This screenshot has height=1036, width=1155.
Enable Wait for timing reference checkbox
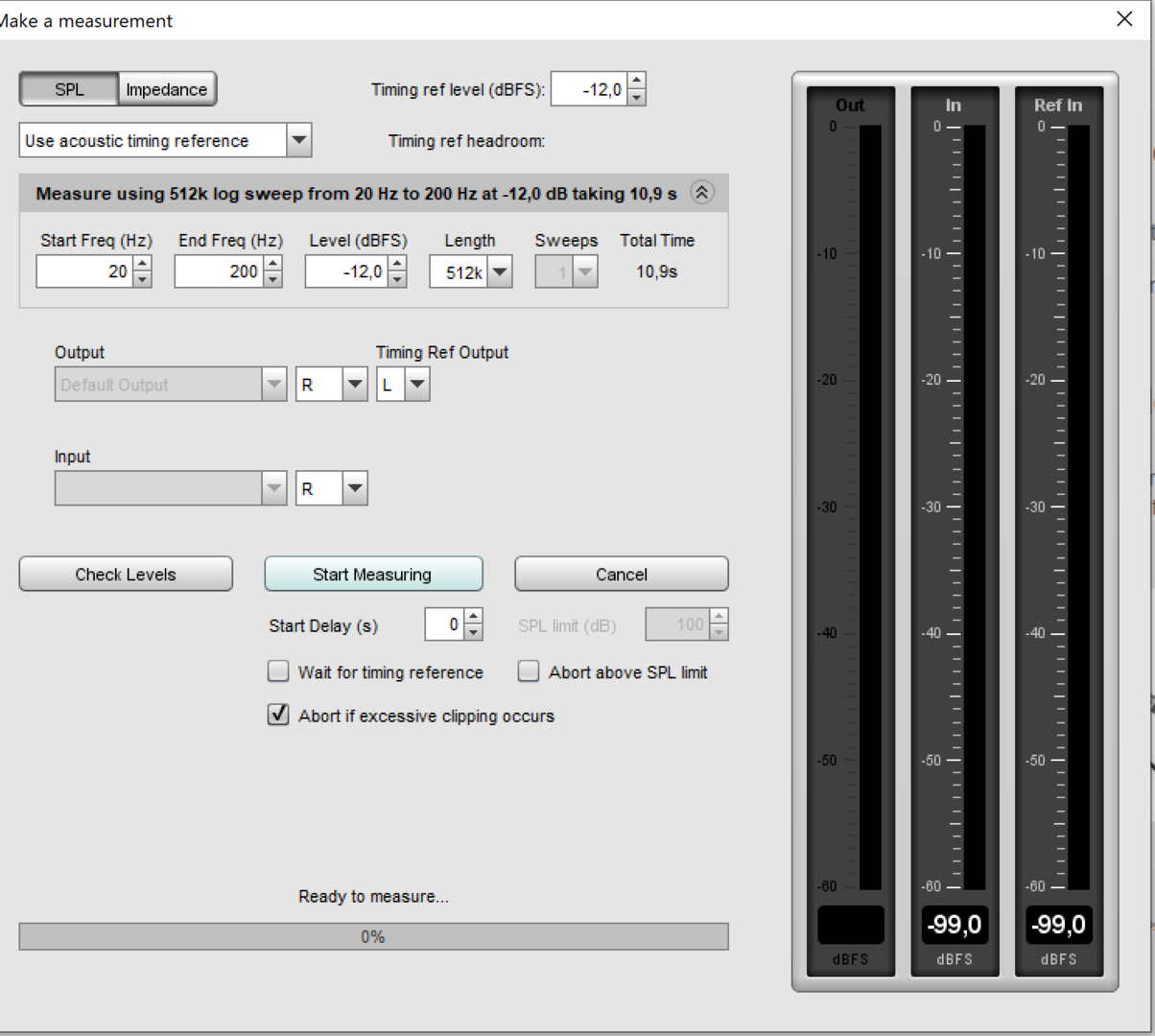pyautogui.click(x=278, y=672)
